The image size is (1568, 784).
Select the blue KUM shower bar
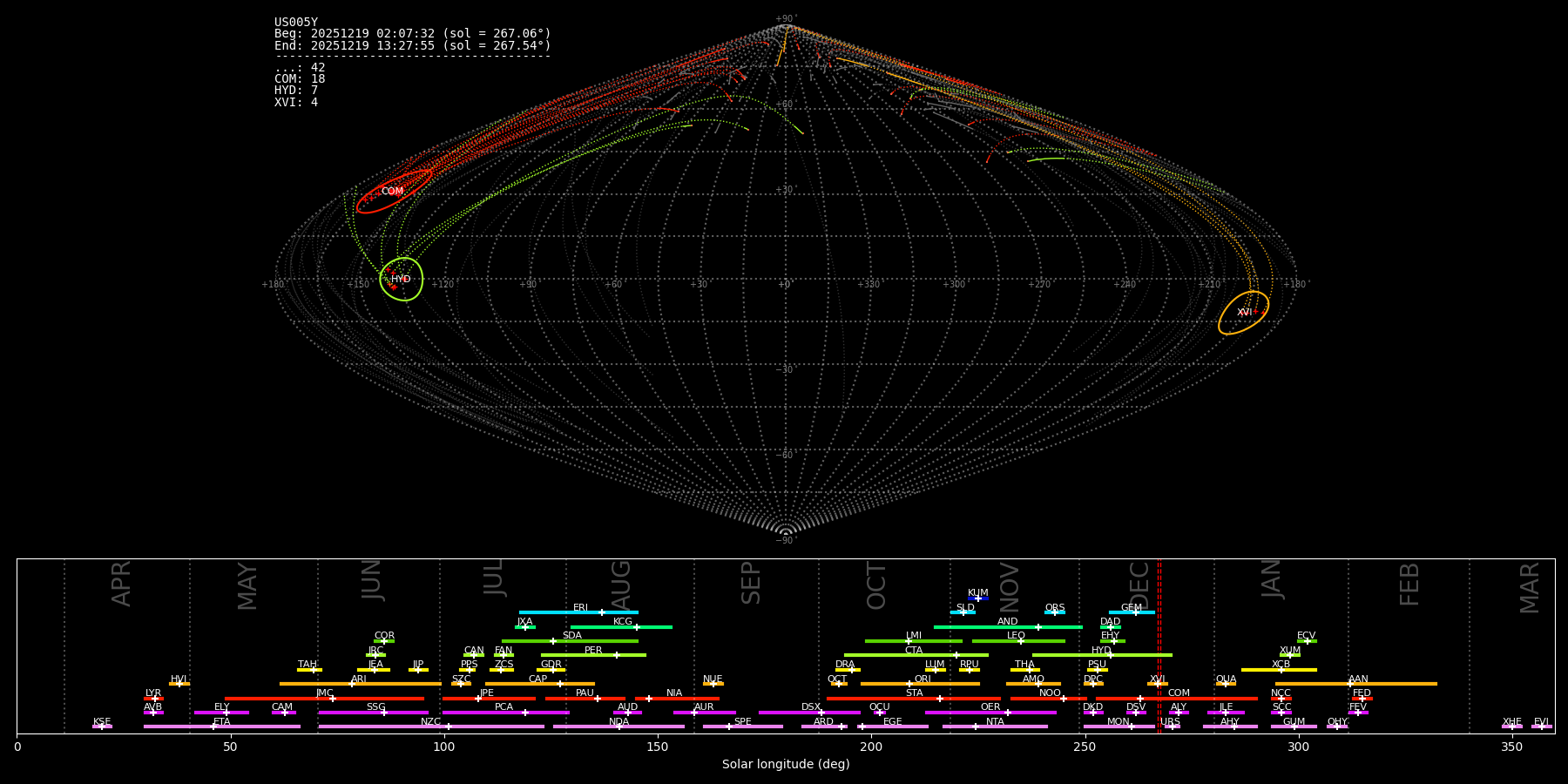point(978,598)
